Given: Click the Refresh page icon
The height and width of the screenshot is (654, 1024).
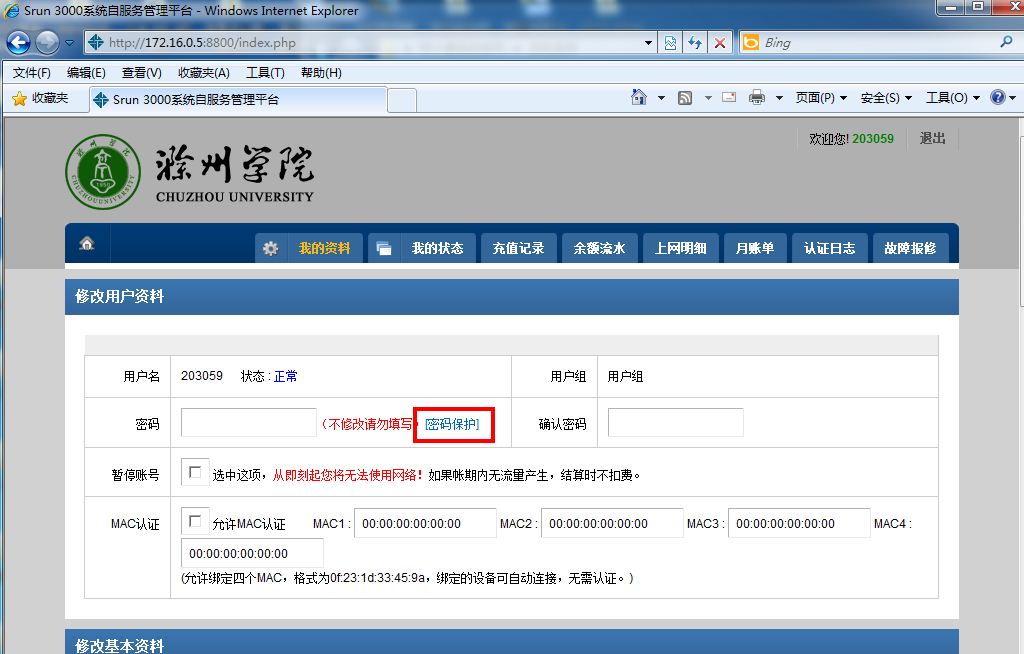Looking at the screenshot, I should click(695, 43).
